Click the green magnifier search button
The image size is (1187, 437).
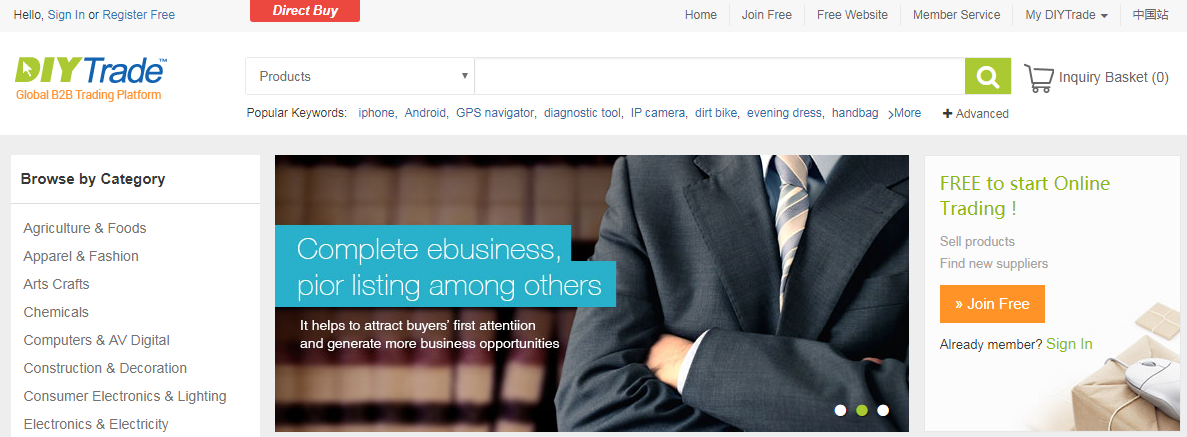pos(988,76)
